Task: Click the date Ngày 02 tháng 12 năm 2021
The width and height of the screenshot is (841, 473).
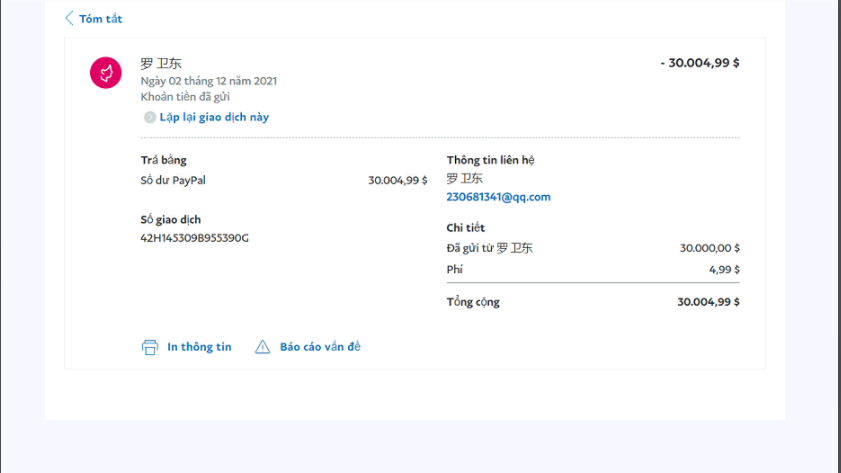Action: (x=208, y=81)
